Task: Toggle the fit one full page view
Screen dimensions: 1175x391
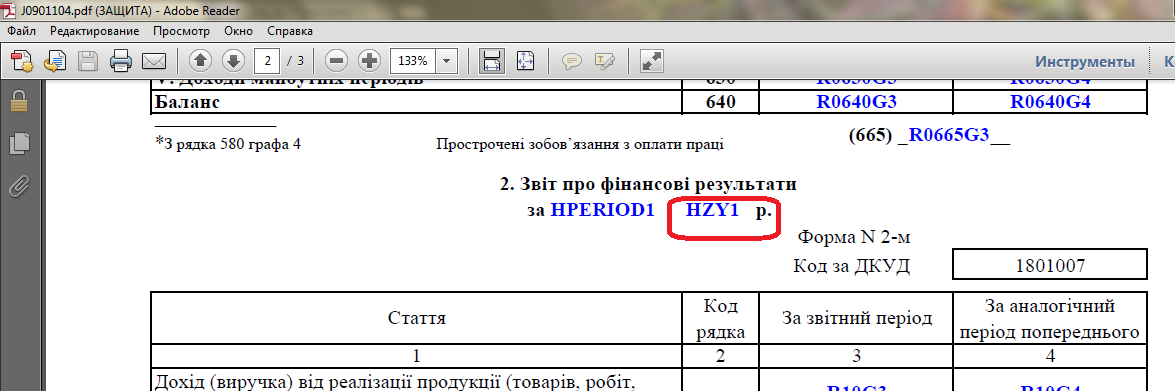Action: click(x=525, y=60)
